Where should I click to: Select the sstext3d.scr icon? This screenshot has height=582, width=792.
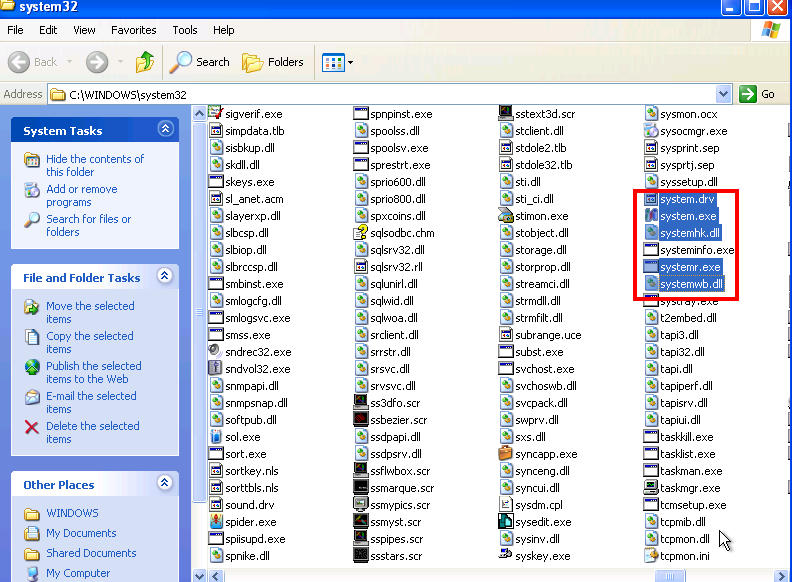[x=506, y=113]
